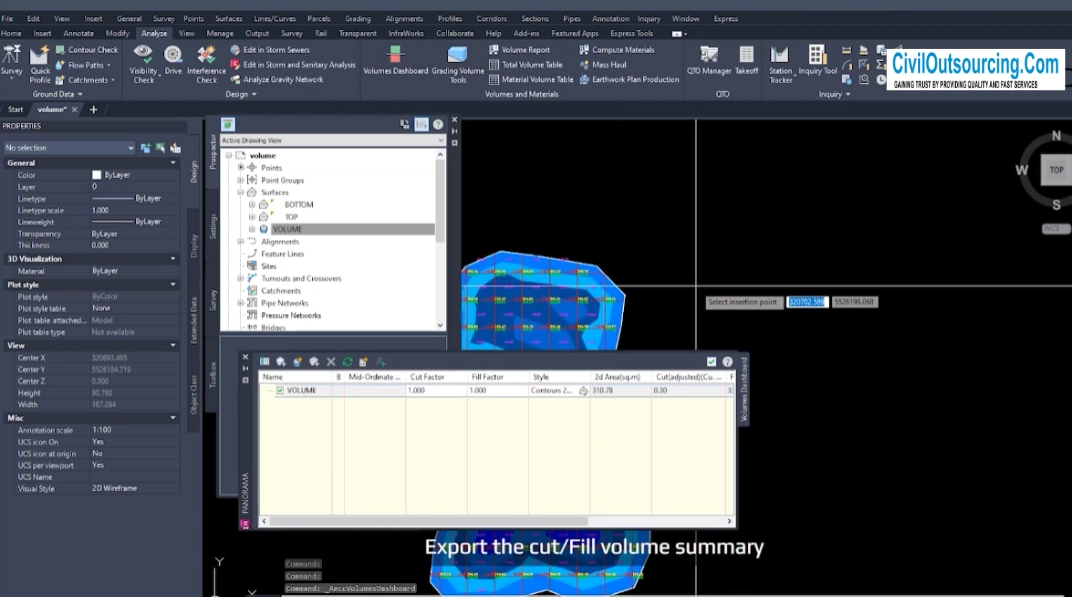Open Interference Check
This screenshot has width=1072, height=597.
click(206, 64)
